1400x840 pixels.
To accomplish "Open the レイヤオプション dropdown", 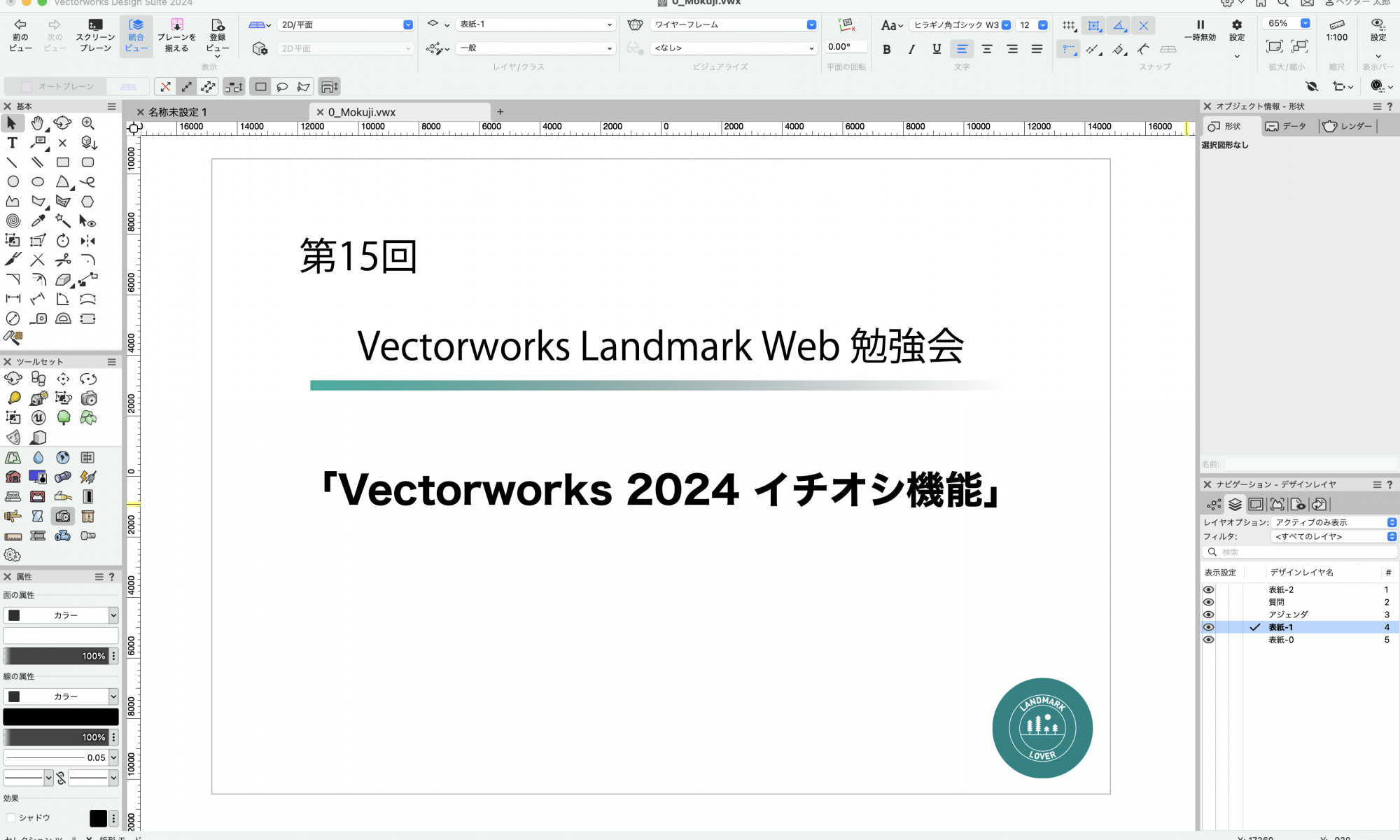I will (x=1334, y=522).
